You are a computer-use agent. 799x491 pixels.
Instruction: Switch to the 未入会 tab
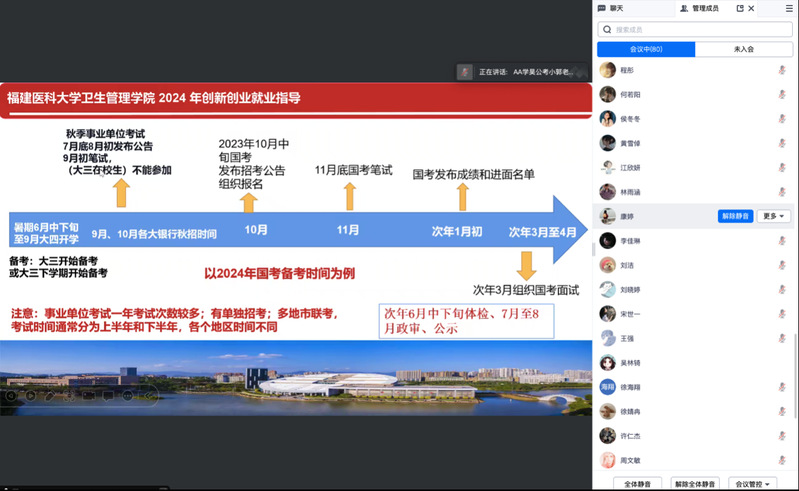click(x=743, y=49)
